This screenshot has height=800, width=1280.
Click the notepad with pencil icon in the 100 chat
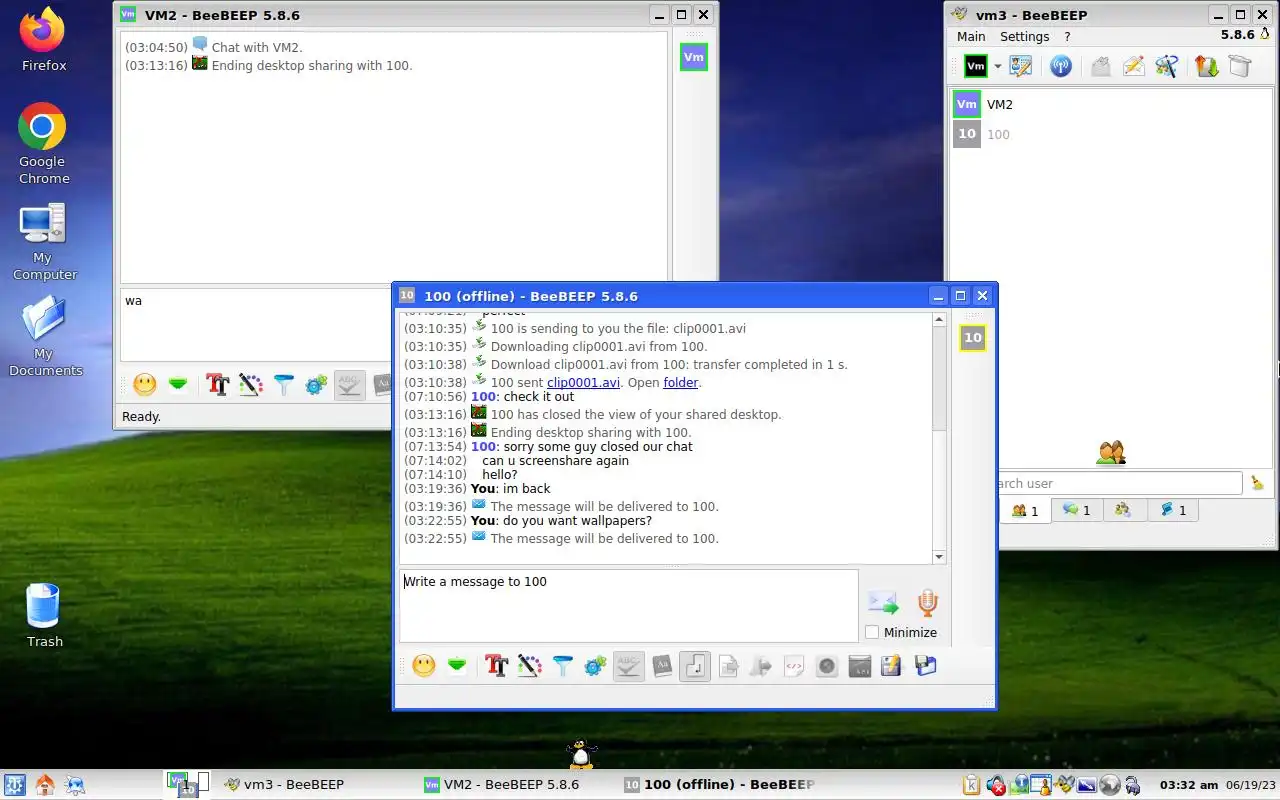click(x=892, y=666)
